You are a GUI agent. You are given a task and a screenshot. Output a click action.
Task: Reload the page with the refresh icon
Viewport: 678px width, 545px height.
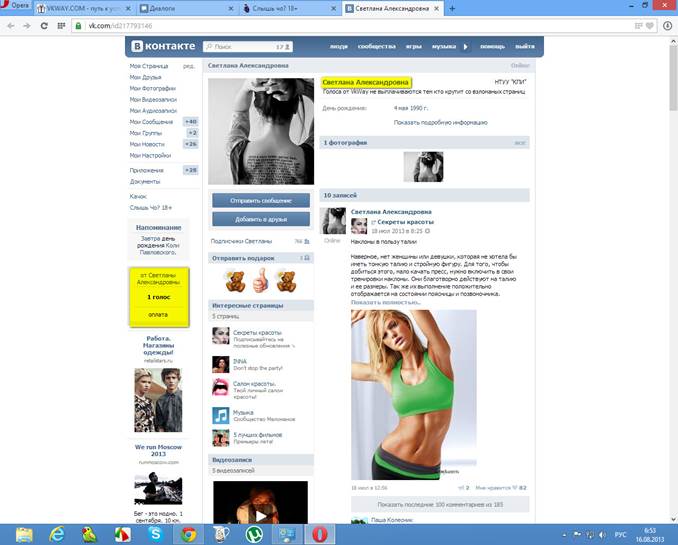[44, 26]
